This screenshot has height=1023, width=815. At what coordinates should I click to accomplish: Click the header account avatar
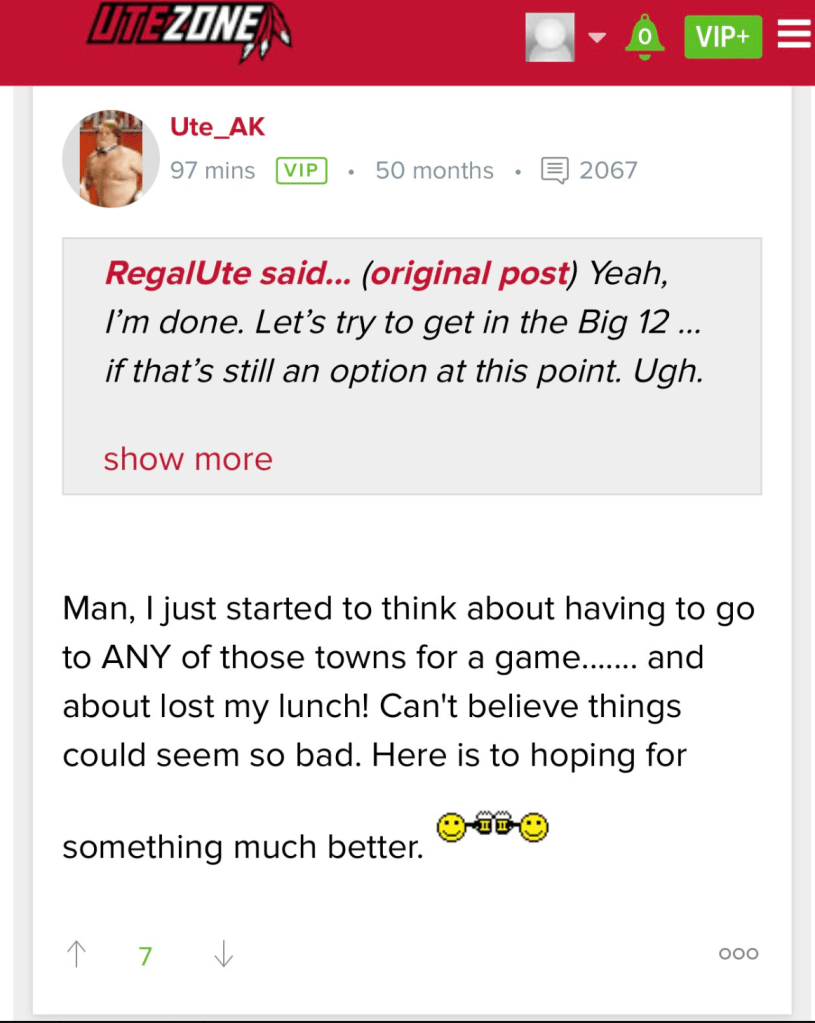(x=550, y=37)
